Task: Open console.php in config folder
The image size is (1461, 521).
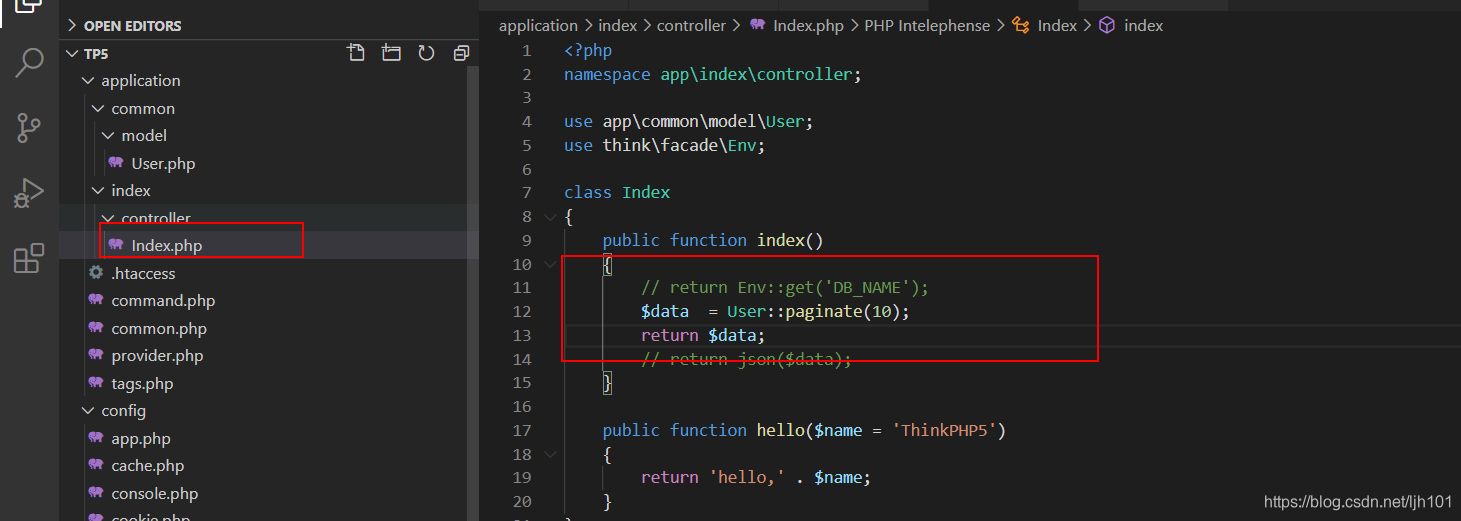Action: 155,494
